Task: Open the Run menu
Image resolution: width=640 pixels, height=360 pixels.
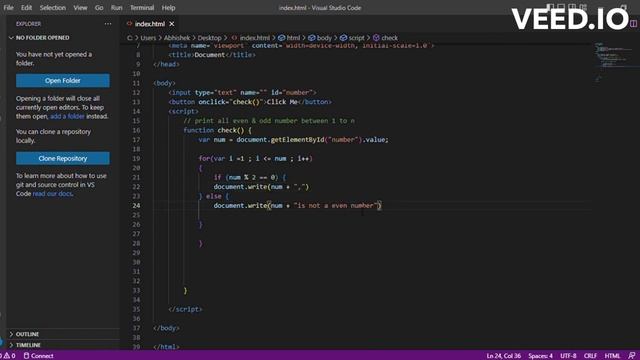Action: [x=116, y=8]
